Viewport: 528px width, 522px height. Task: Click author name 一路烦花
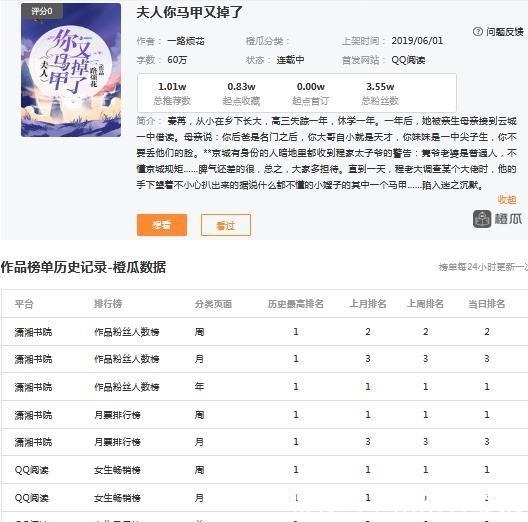[186, 41]
